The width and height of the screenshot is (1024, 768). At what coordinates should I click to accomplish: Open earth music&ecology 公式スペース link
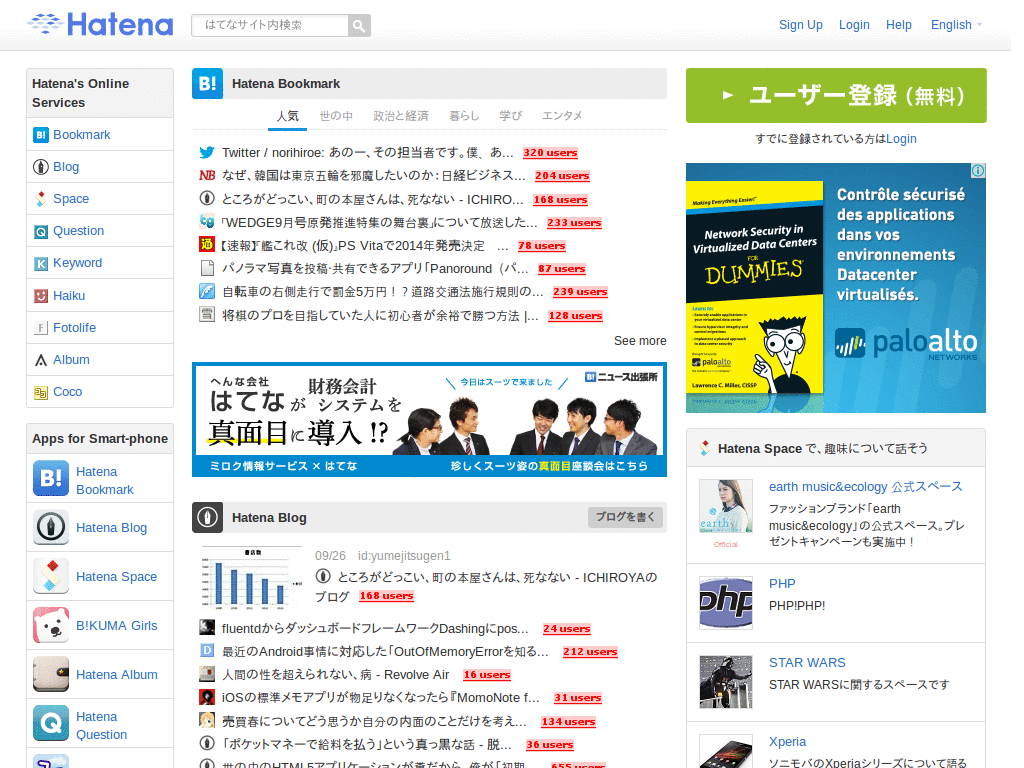coord(865,487)
